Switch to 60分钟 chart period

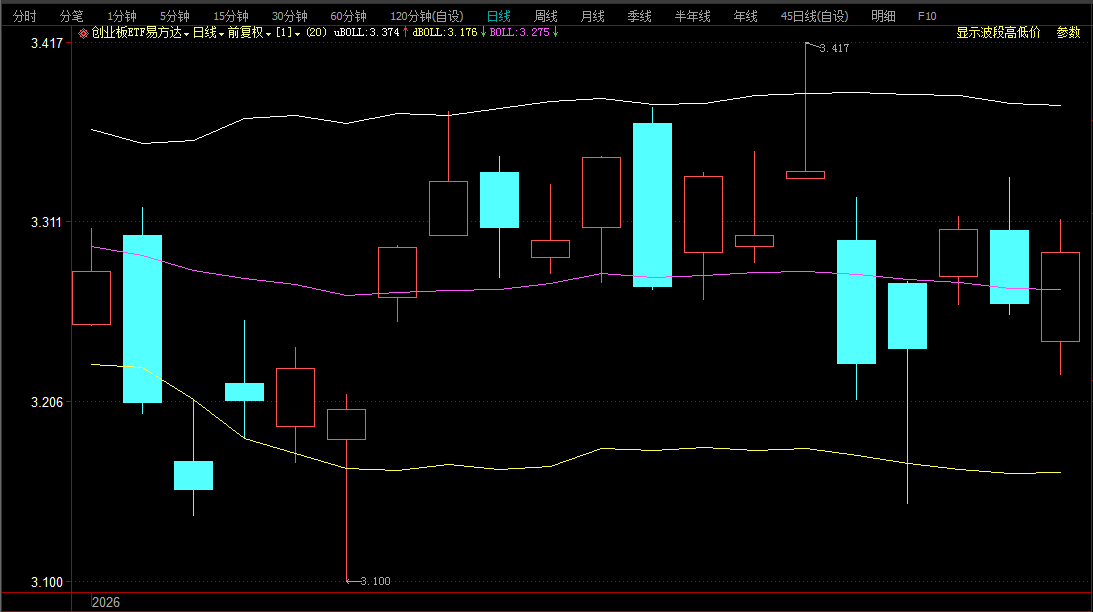coord(348,16)
